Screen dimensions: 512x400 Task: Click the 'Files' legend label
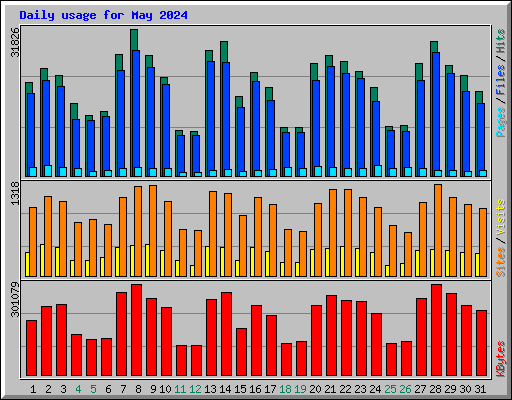[x=501, y=80]
